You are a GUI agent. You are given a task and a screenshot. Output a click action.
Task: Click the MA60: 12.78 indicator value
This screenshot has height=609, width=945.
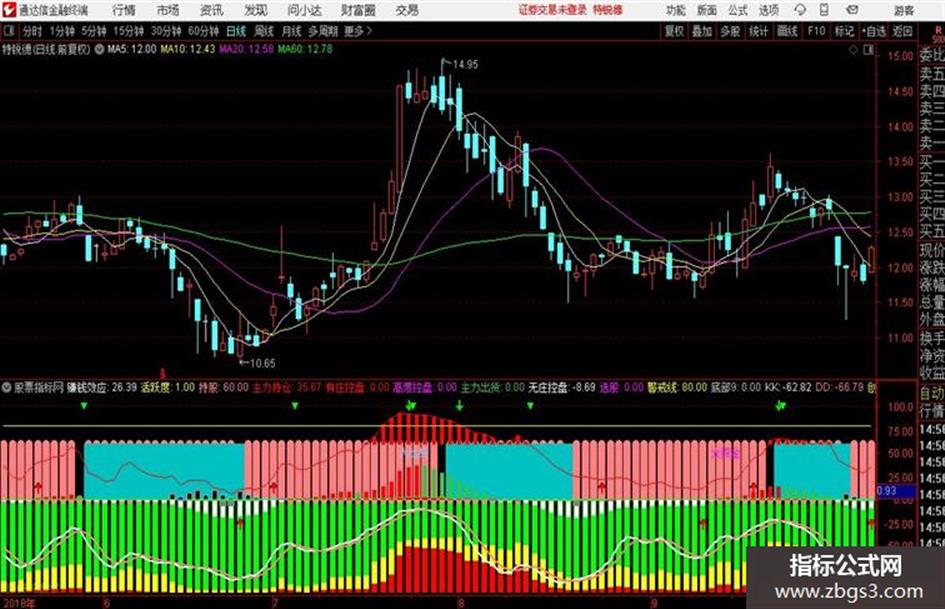(x=305, y=49)
